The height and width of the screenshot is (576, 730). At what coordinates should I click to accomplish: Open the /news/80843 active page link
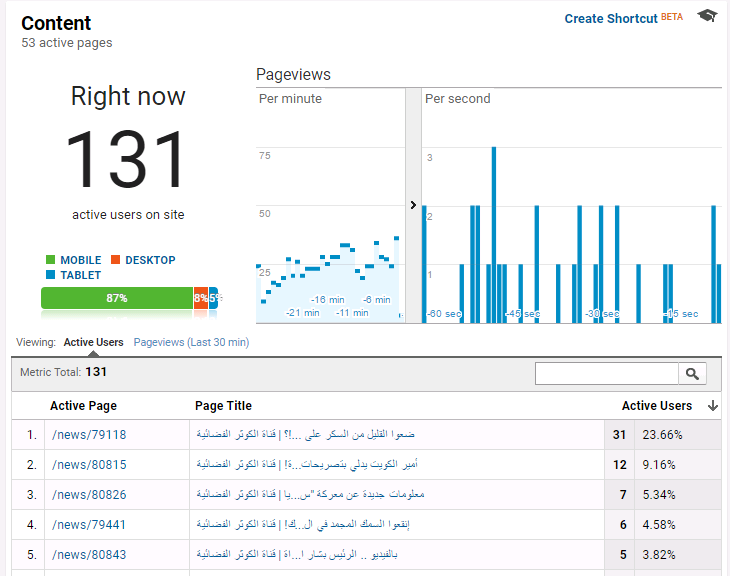89,555
